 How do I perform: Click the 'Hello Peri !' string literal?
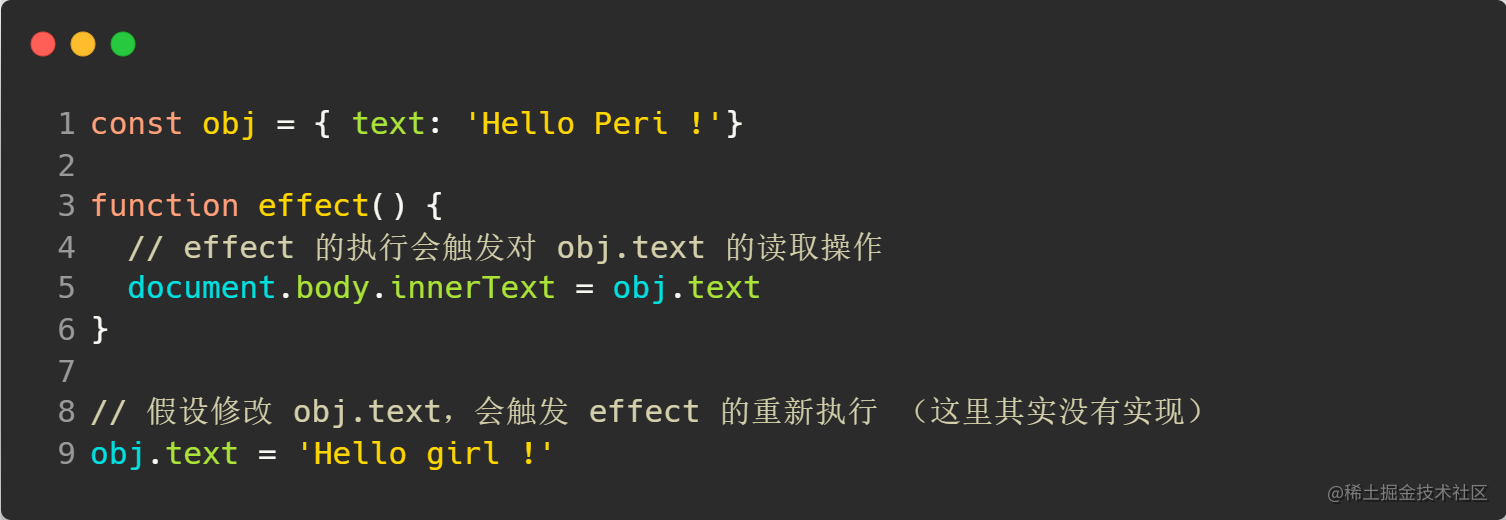tap(594, 124)
